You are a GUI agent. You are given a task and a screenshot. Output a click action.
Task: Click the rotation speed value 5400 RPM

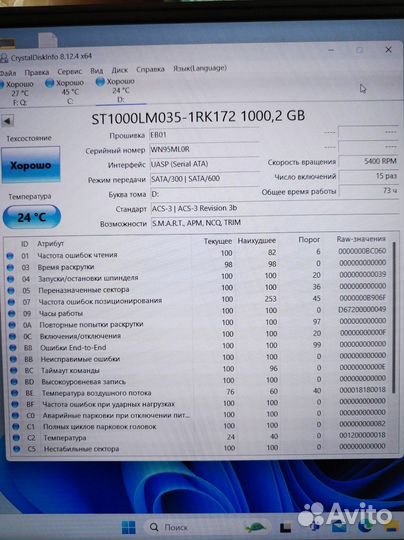pos(368,161)
